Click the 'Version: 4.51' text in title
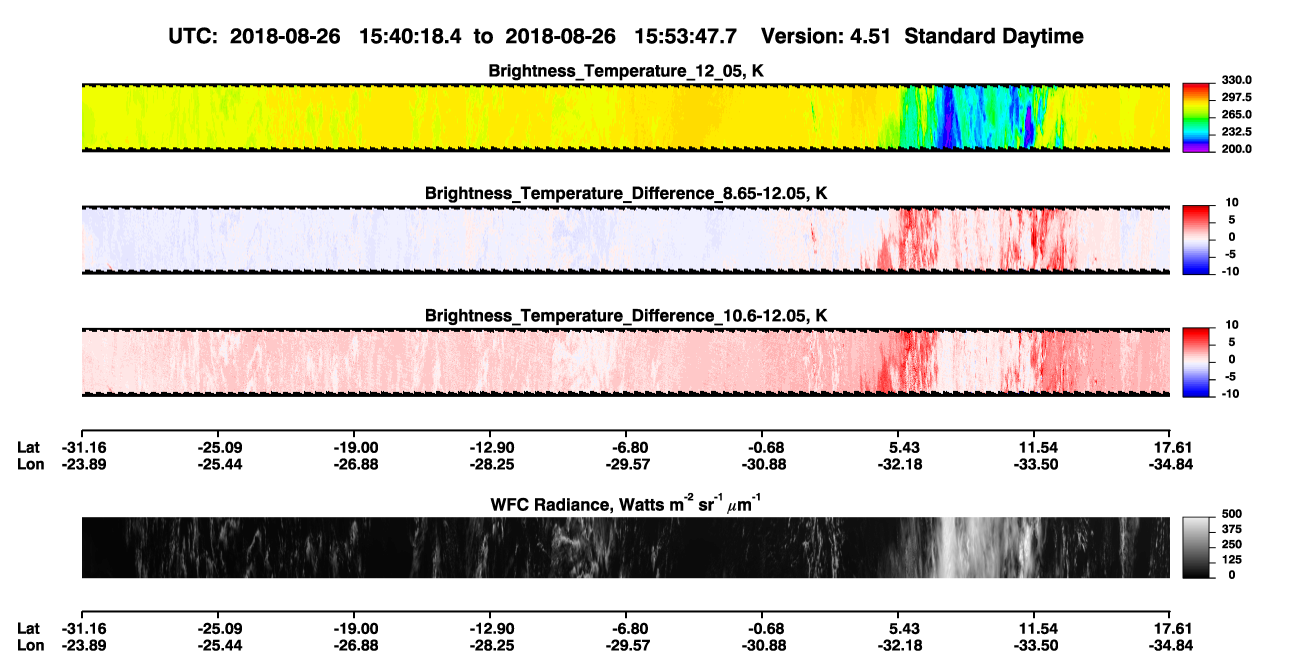The height and width of the screenshot is (667, 1300). [x=826, y=36]
